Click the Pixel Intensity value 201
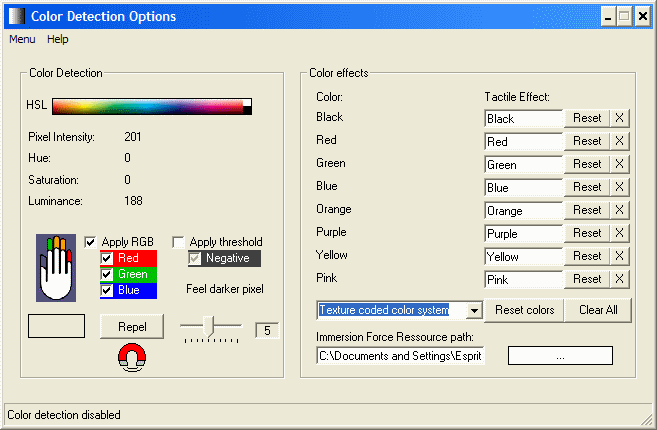The width and height of the screenshot is (657, 430). 133,137
